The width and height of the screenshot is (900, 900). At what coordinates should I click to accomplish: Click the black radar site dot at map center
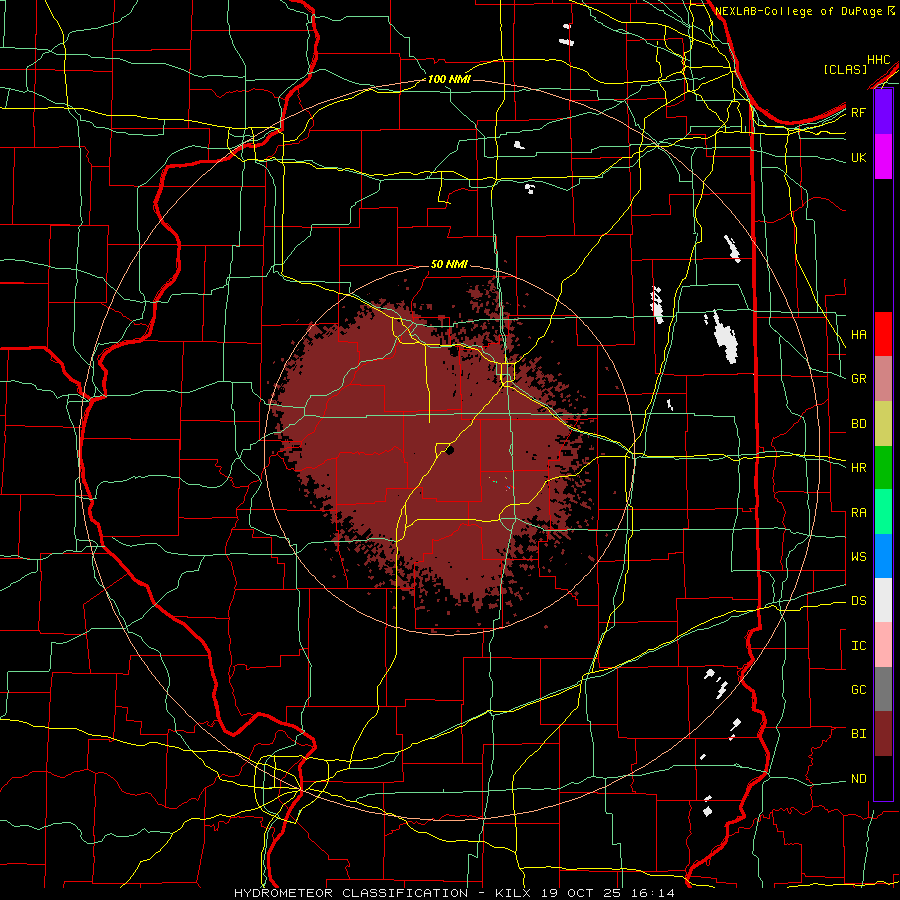tap(450, 451)
